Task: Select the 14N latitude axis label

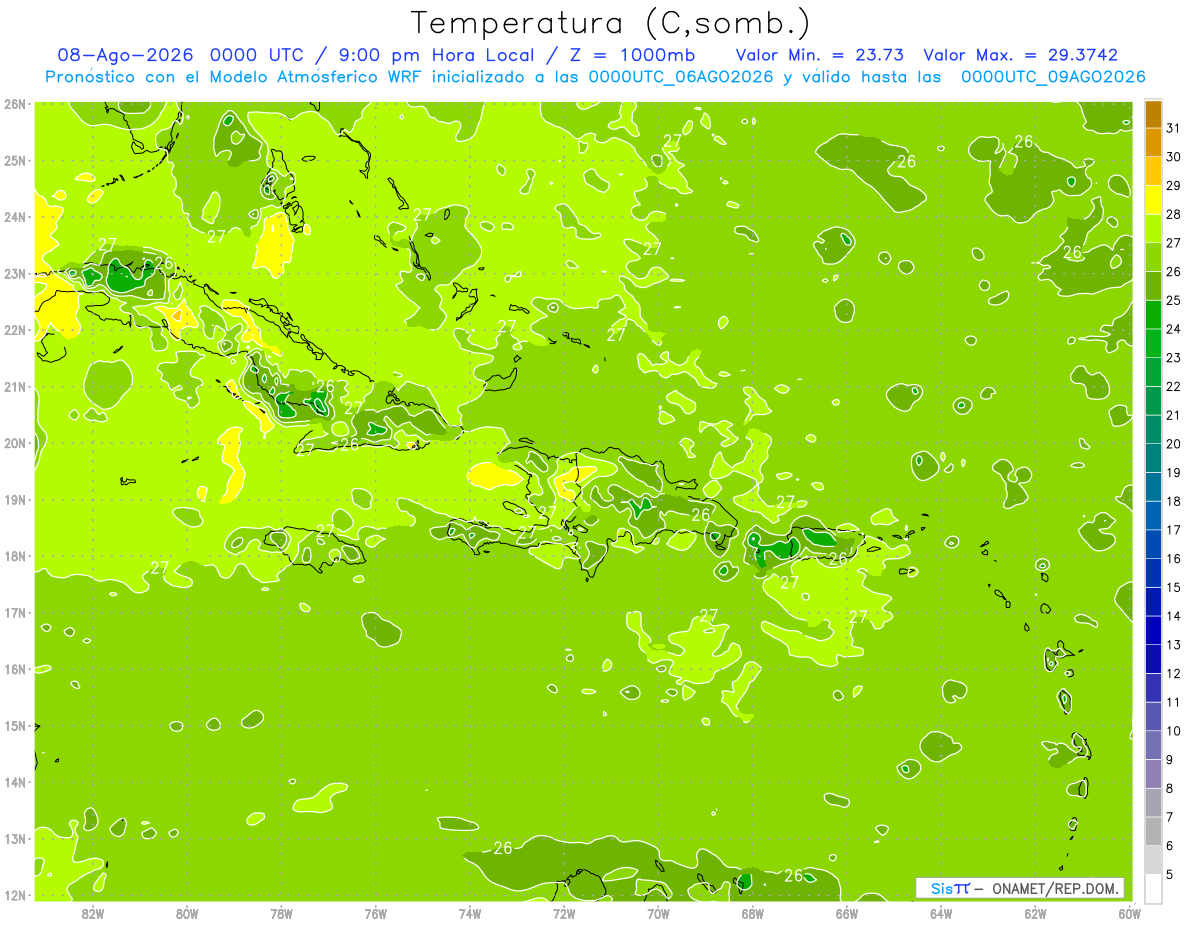Action: pyautogui.click(x=15, y=782)
